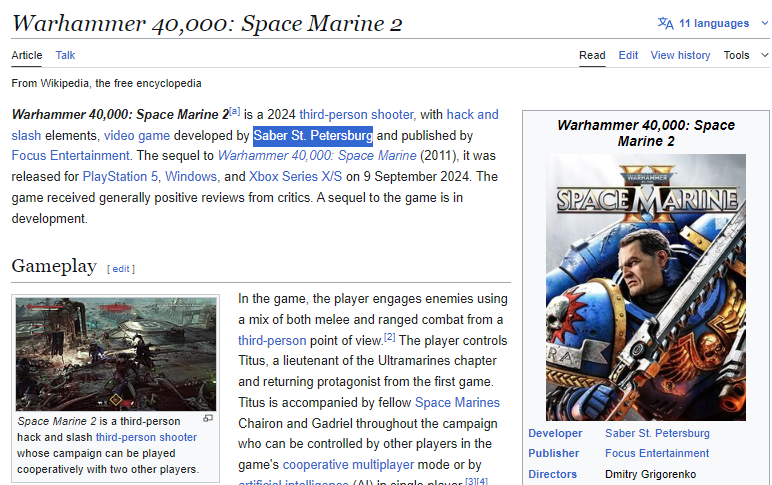Edit the Gameplay section

tap(121, 269)
